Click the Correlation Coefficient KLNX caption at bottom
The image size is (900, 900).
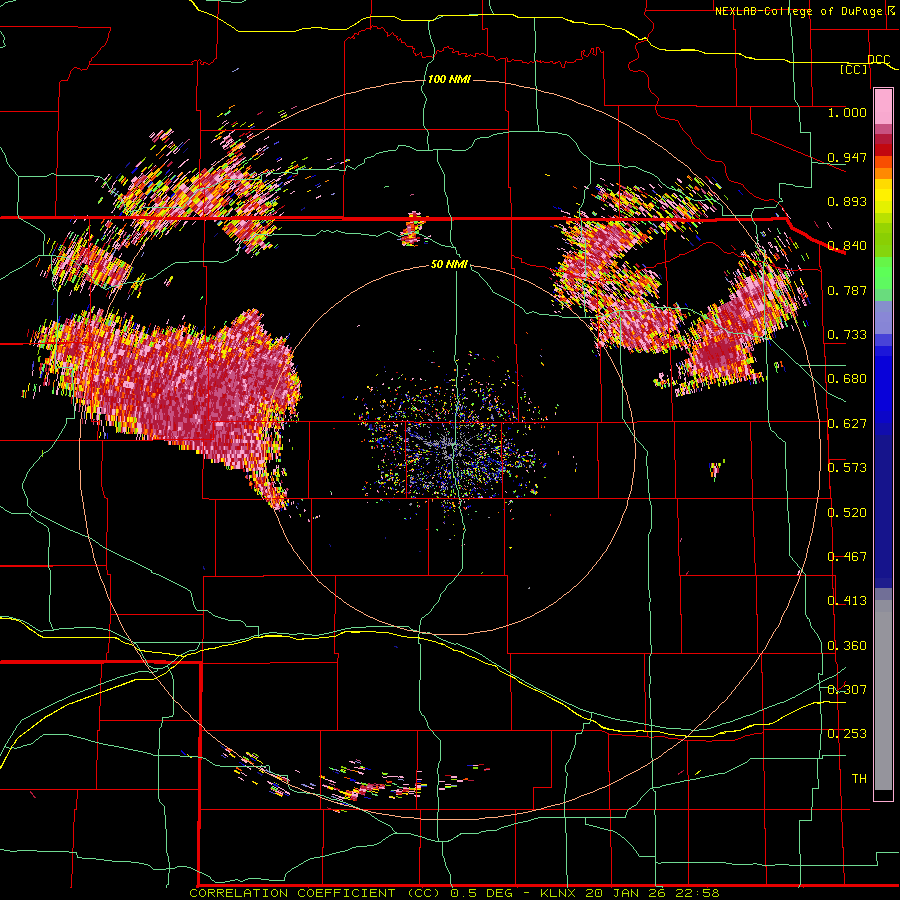click(454, 893)
